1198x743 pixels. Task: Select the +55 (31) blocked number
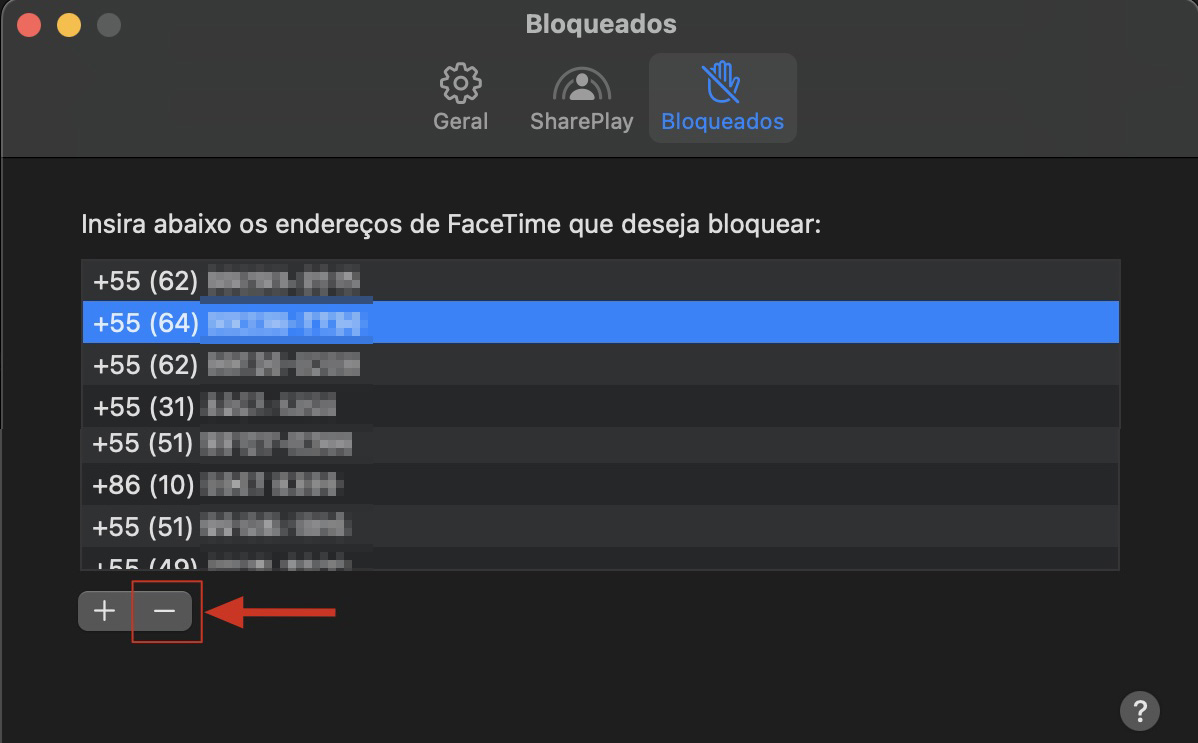(x=300, y=404)
